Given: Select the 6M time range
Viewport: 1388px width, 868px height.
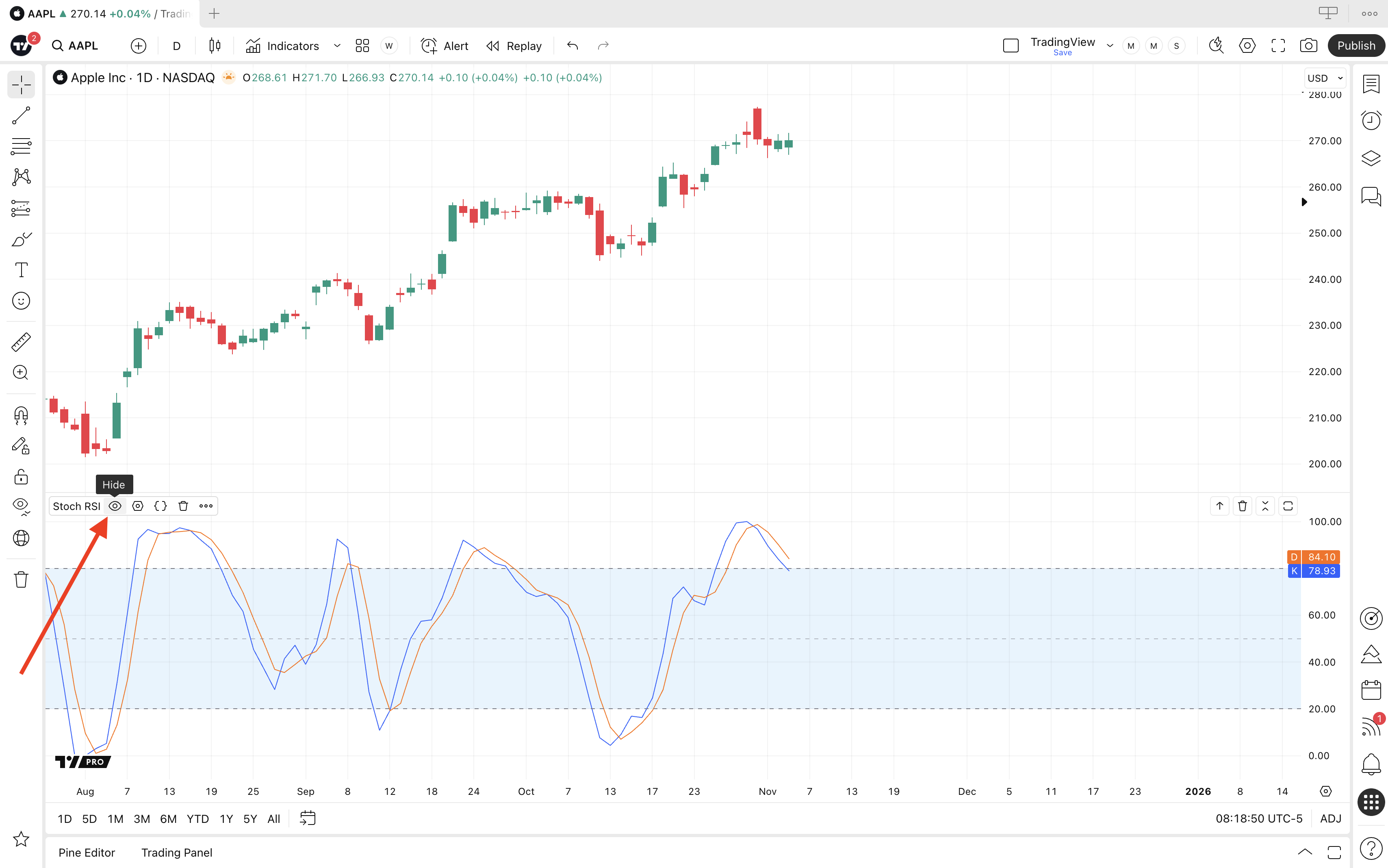Looking at the screenshot, I should click(x=168, y=819).
